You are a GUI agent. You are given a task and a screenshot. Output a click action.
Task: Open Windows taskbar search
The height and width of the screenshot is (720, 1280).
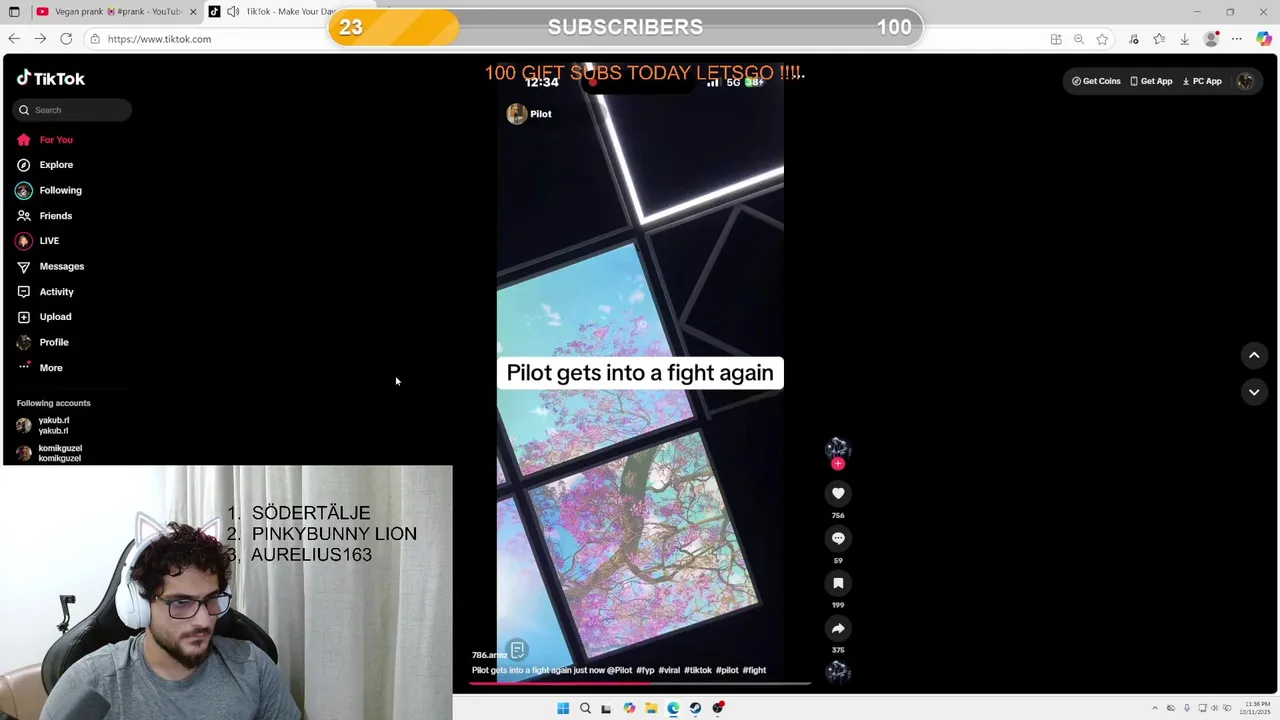585,708
